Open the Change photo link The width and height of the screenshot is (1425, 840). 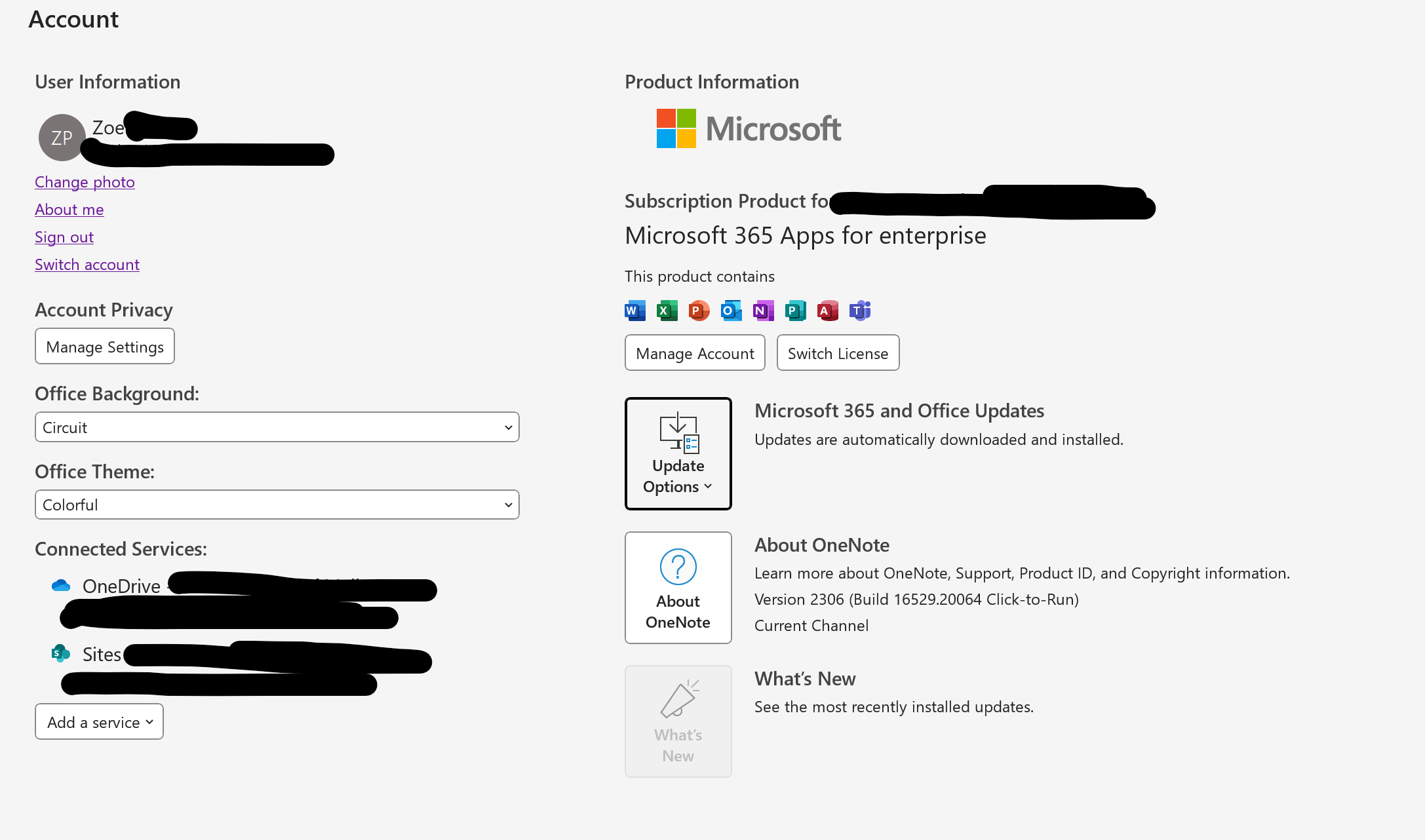point(85,182)
